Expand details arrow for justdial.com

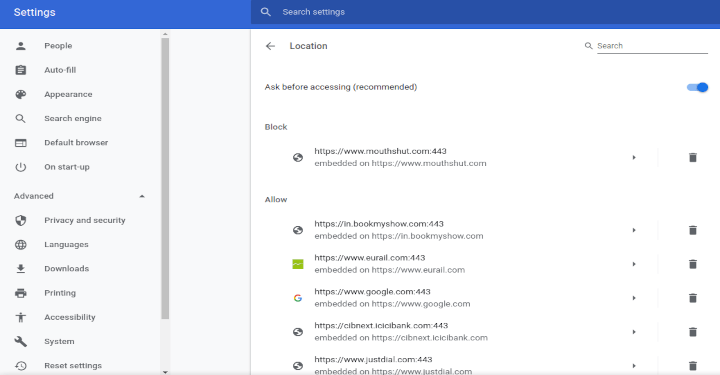click(x=634, y=366)
